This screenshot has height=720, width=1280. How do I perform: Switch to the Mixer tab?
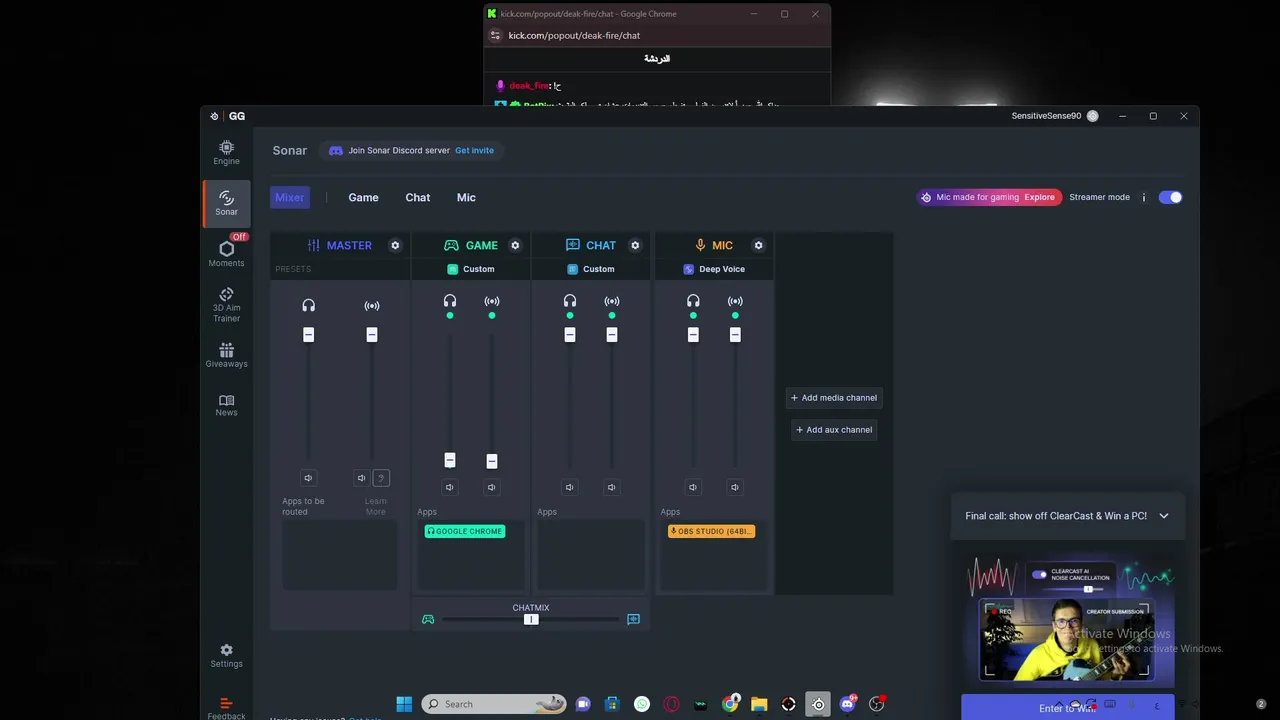coord(290,197)
